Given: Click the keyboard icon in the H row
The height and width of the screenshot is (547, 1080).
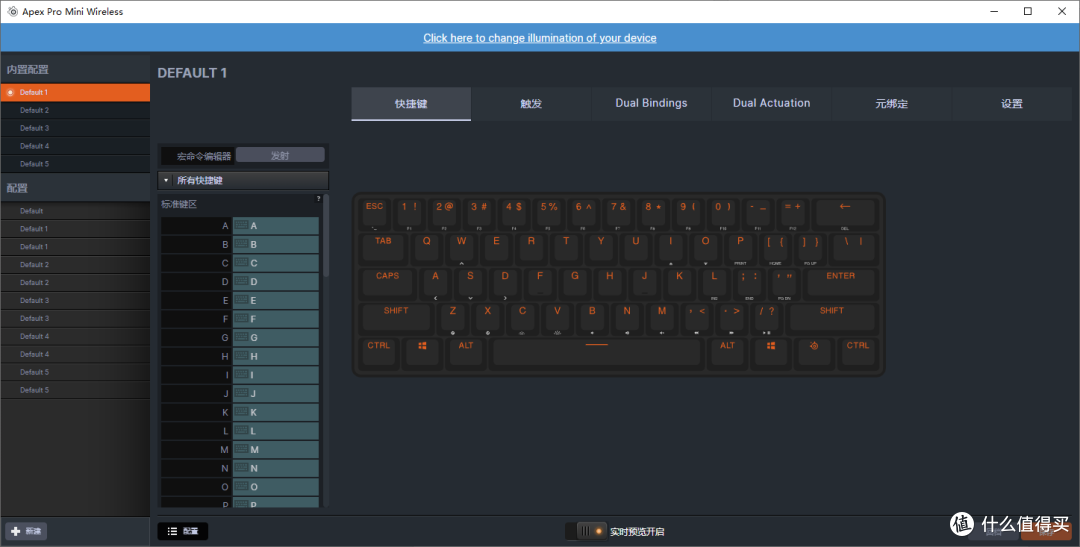Looking at the screenshot, I should pyautogui.click(x=241, y=355).
